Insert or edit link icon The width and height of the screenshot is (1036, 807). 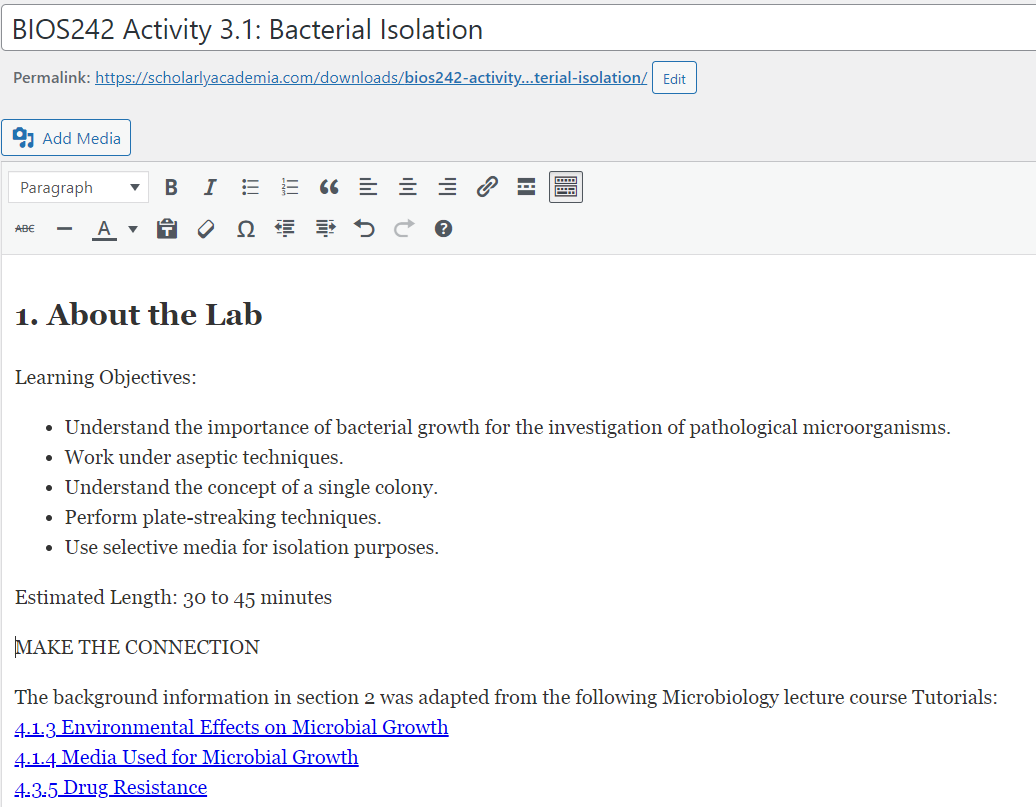coord(487,188)
